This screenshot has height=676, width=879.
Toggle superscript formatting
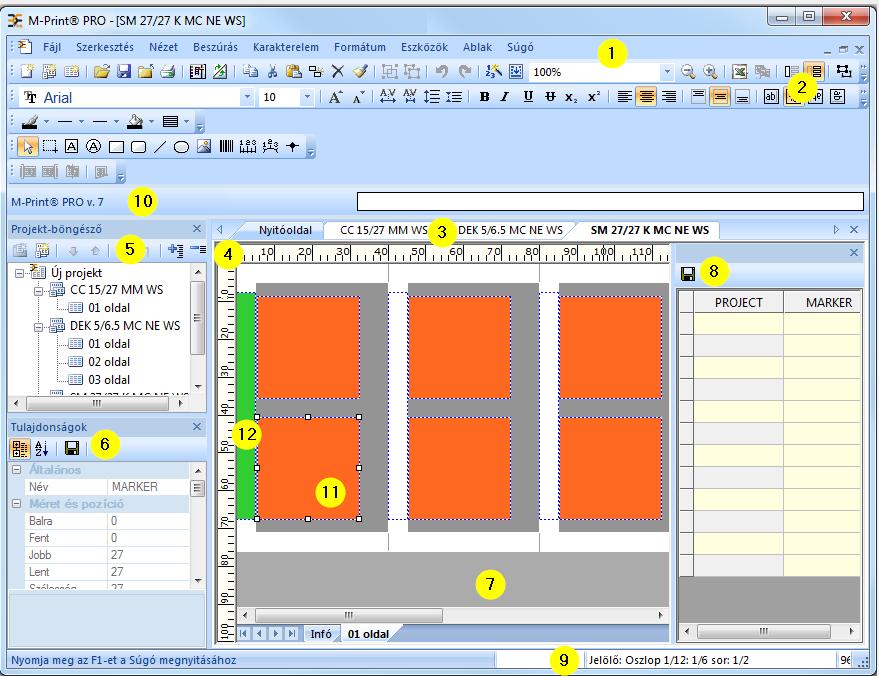pos(594,97)
